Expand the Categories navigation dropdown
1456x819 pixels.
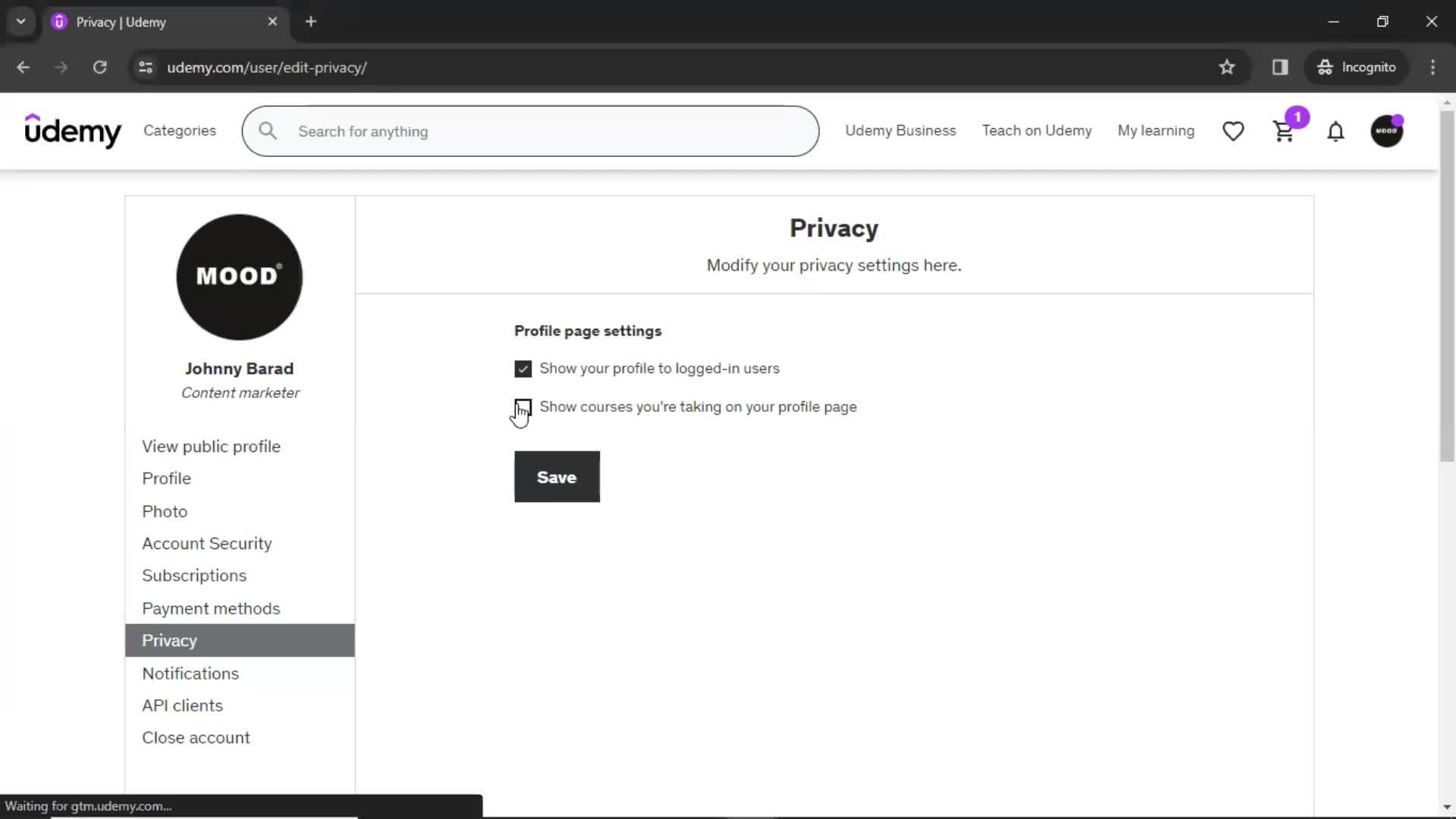coord(180,131)
